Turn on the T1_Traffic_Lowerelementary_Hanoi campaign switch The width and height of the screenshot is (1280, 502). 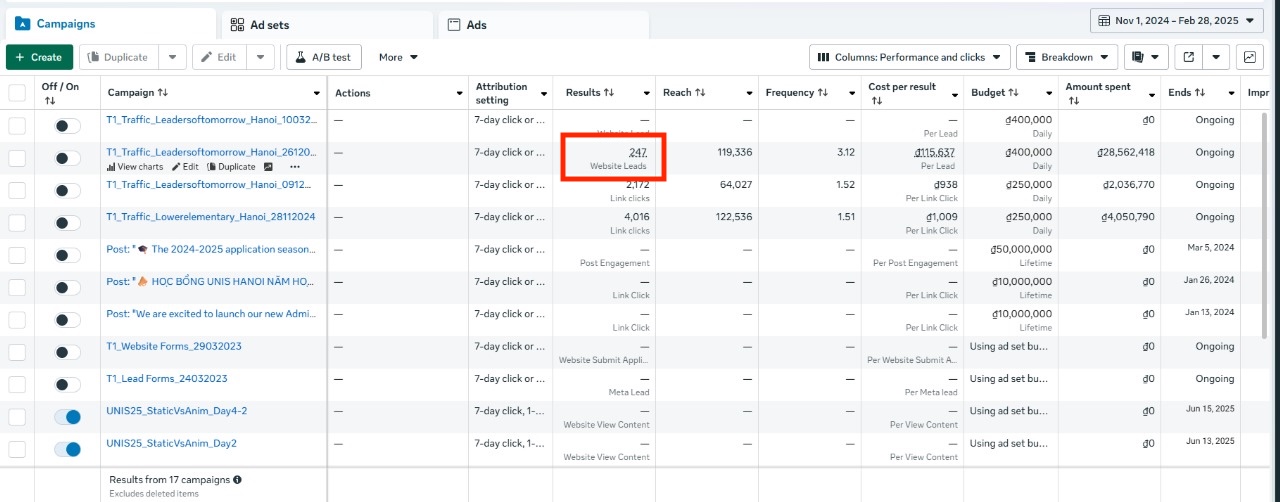(68, 223)
